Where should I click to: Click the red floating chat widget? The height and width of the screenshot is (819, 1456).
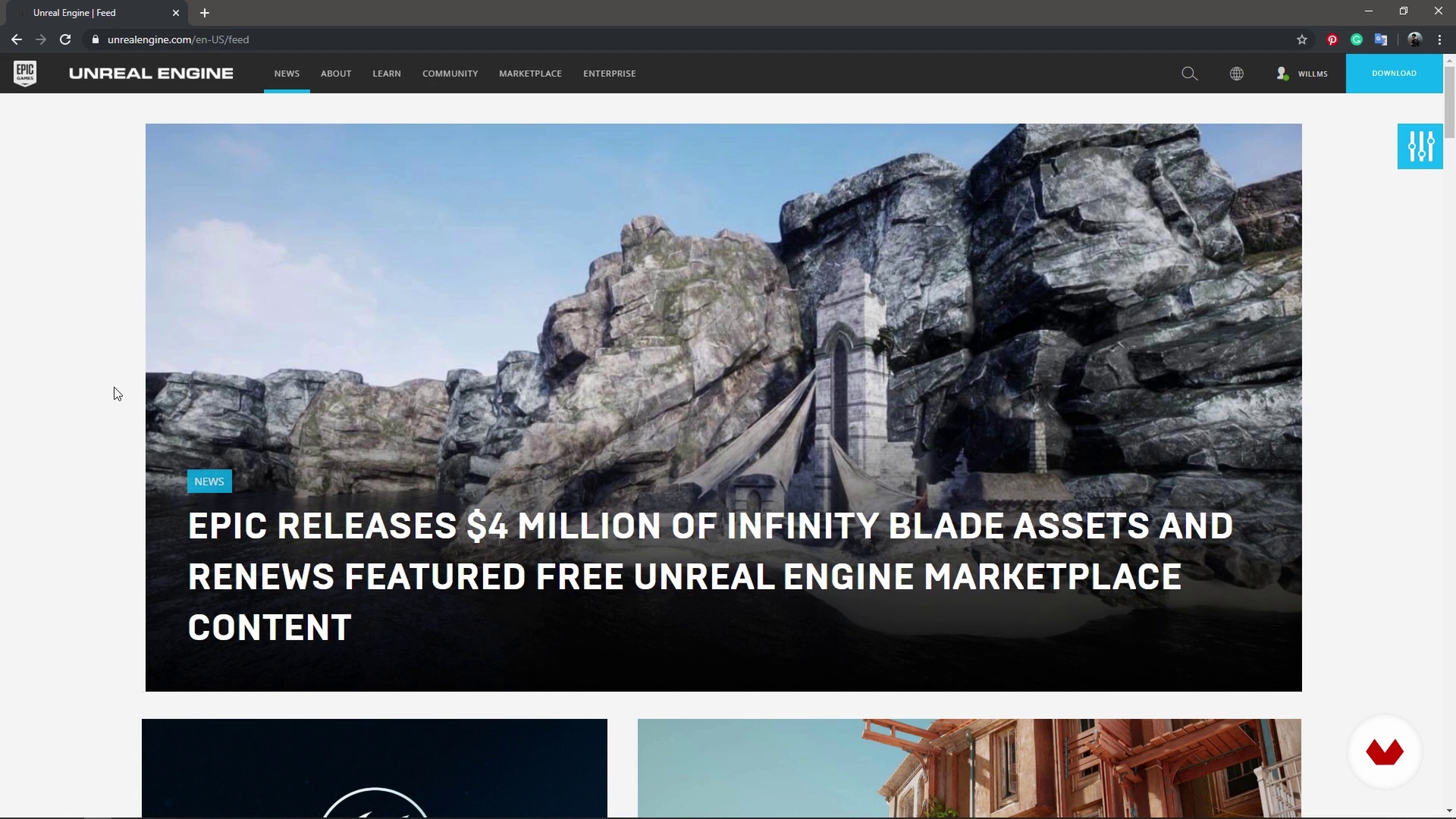click(1385, 752)
